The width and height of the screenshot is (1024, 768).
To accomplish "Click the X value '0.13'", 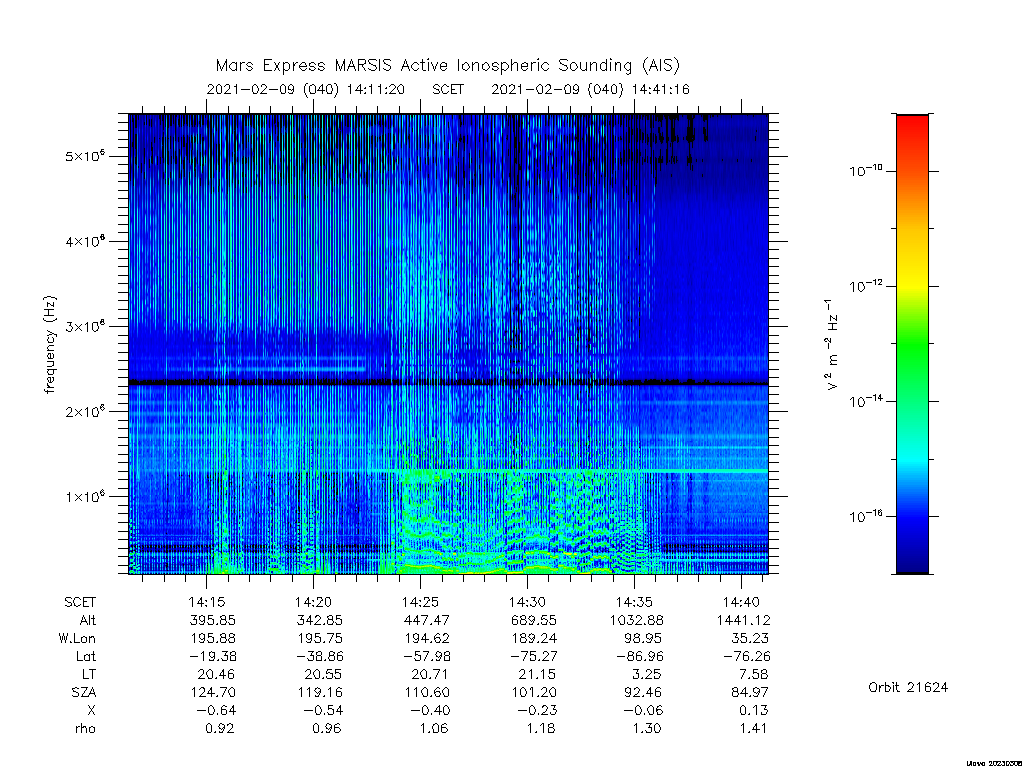I will [753, 710].
